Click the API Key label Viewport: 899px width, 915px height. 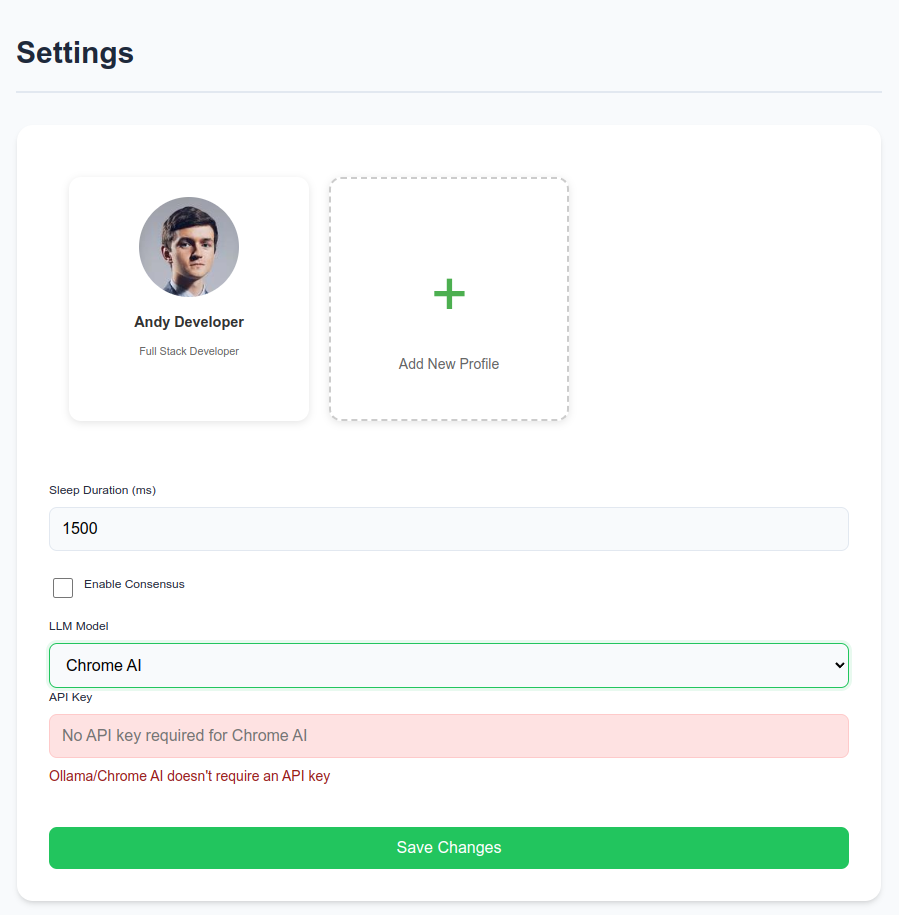(x=71, y=697)
